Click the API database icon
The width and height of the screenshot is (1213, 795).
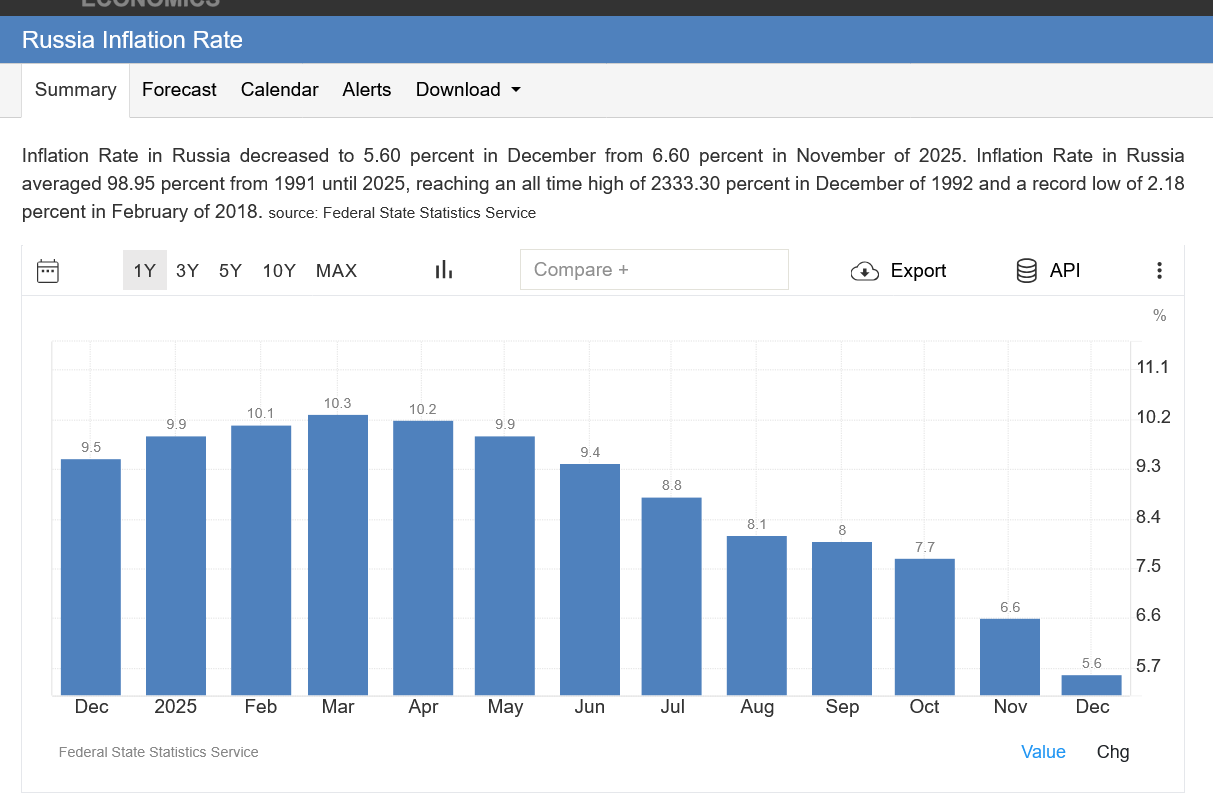pos(1026,271)
